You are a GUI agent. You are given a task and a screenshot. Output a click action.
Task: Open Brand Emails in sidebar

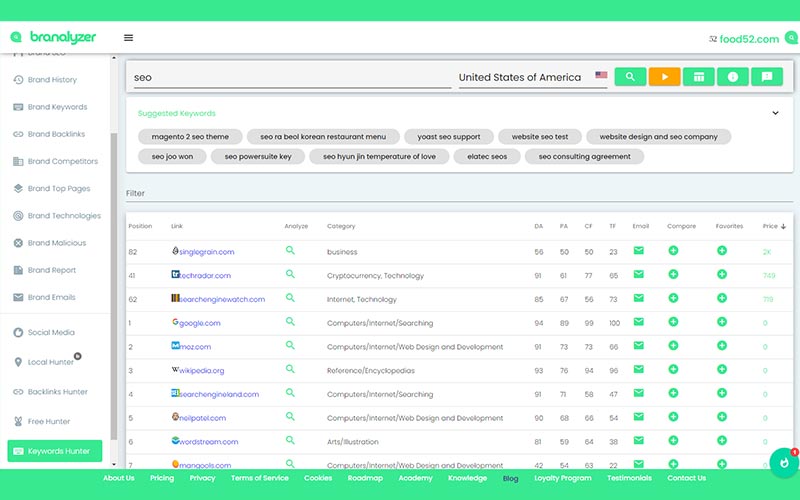coord(51,297)
